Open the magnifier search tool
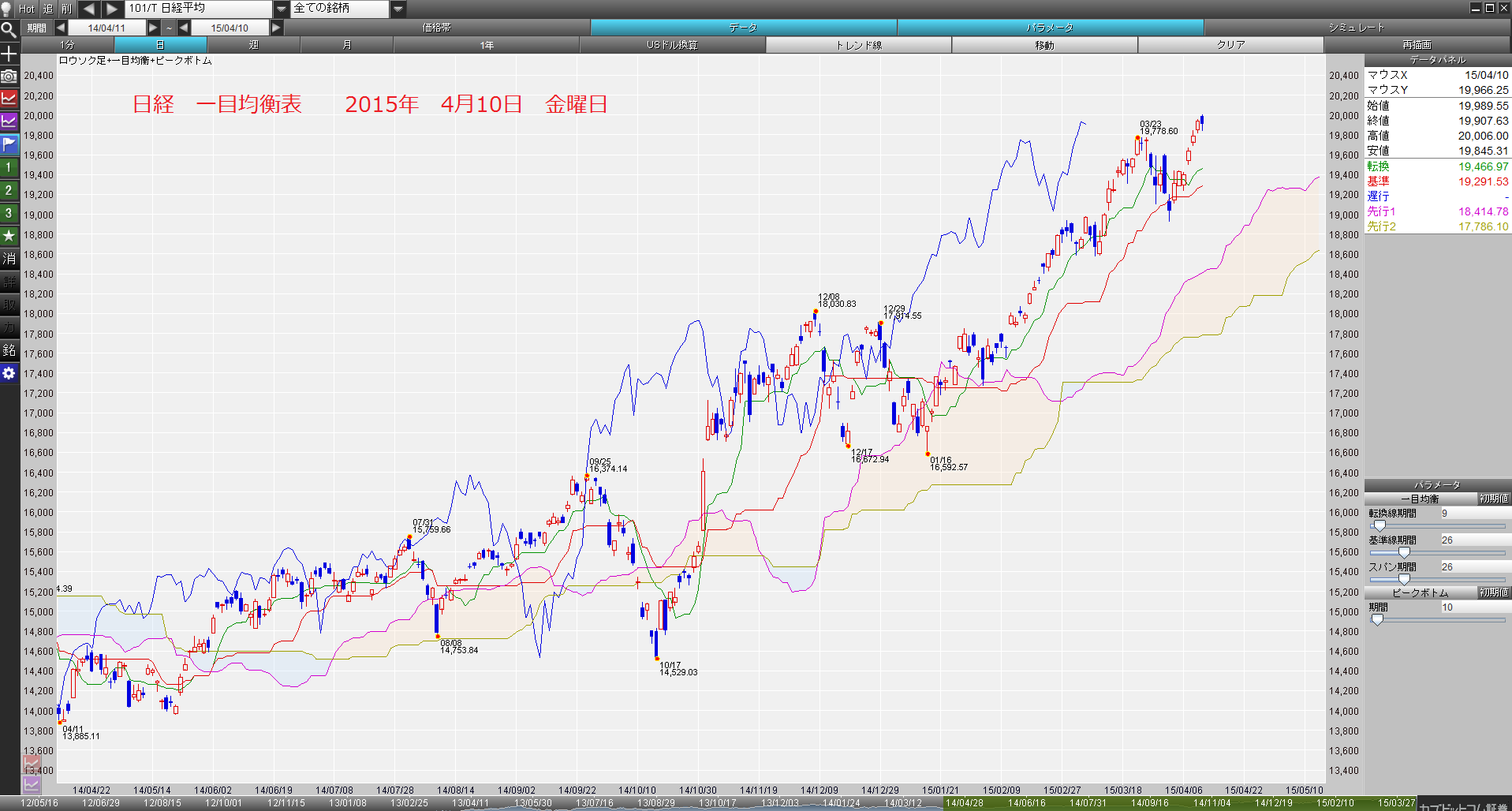1512x811 pixels. click(9, 30)
